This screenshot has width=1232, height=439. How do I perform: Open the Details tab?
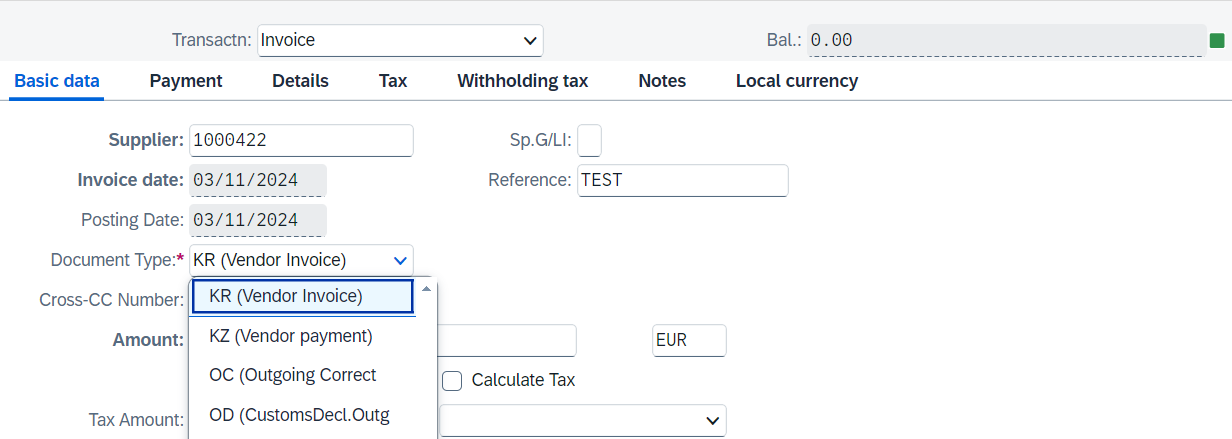300,81
